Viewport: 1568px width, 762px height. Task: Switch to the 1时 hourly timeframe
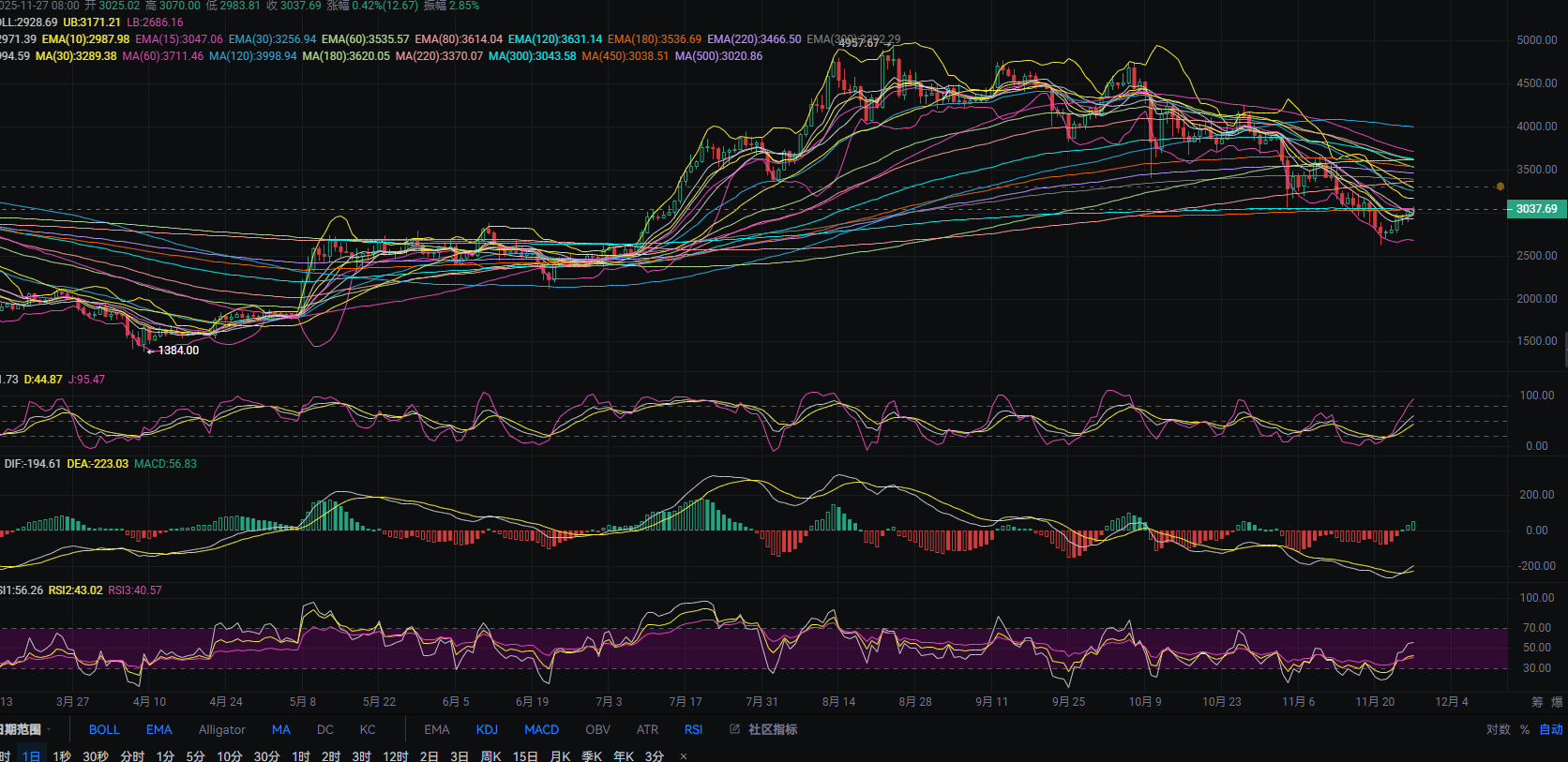tap(300, 756)
